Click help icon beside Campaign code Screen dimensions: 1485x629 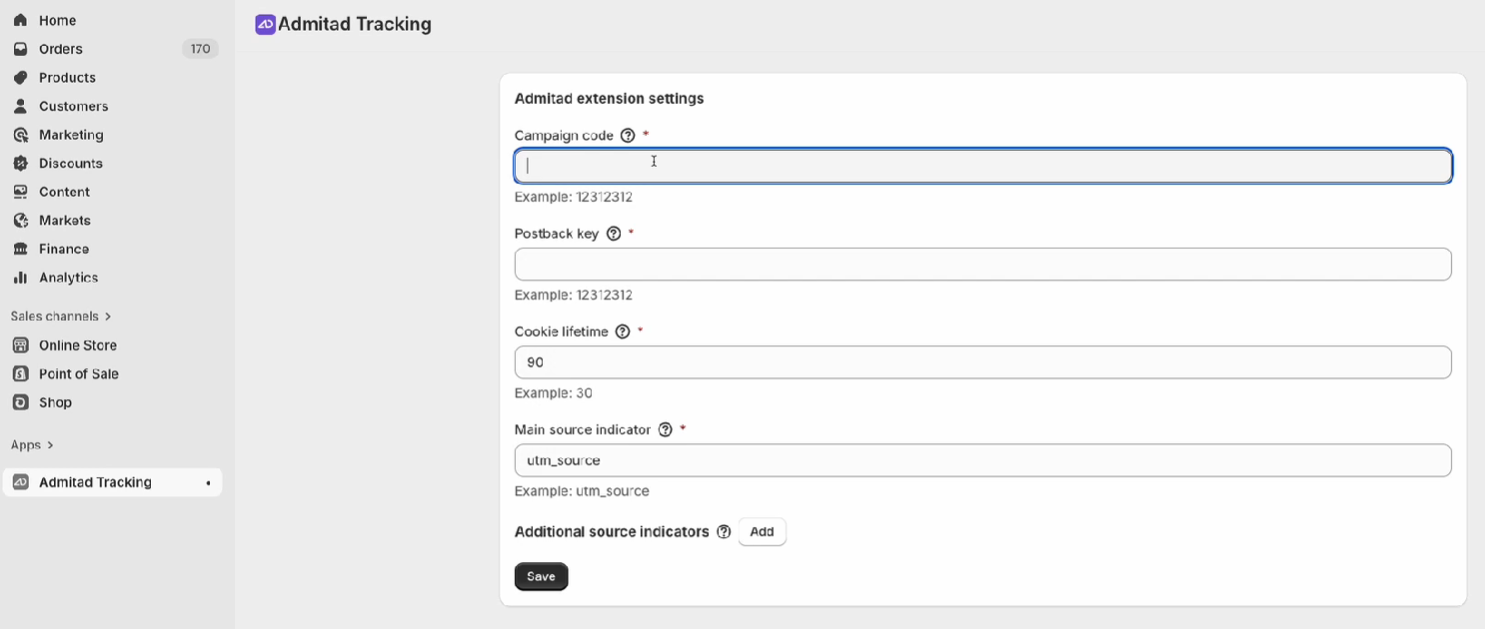(628, 136)
